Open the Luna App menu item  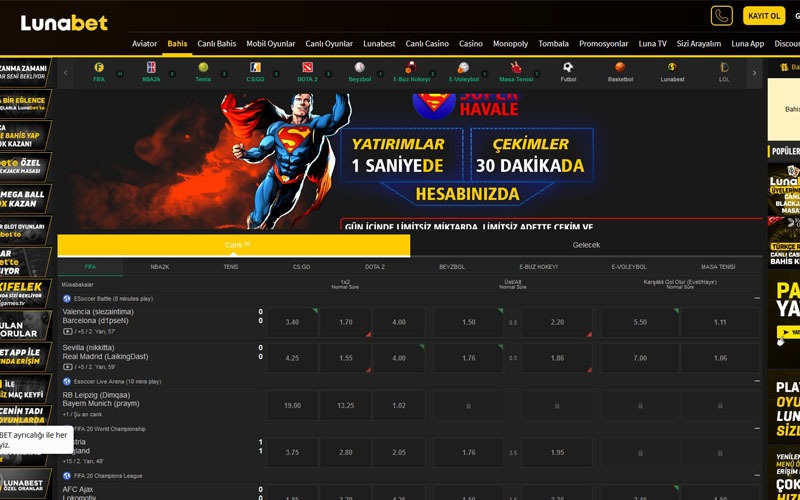747,44
